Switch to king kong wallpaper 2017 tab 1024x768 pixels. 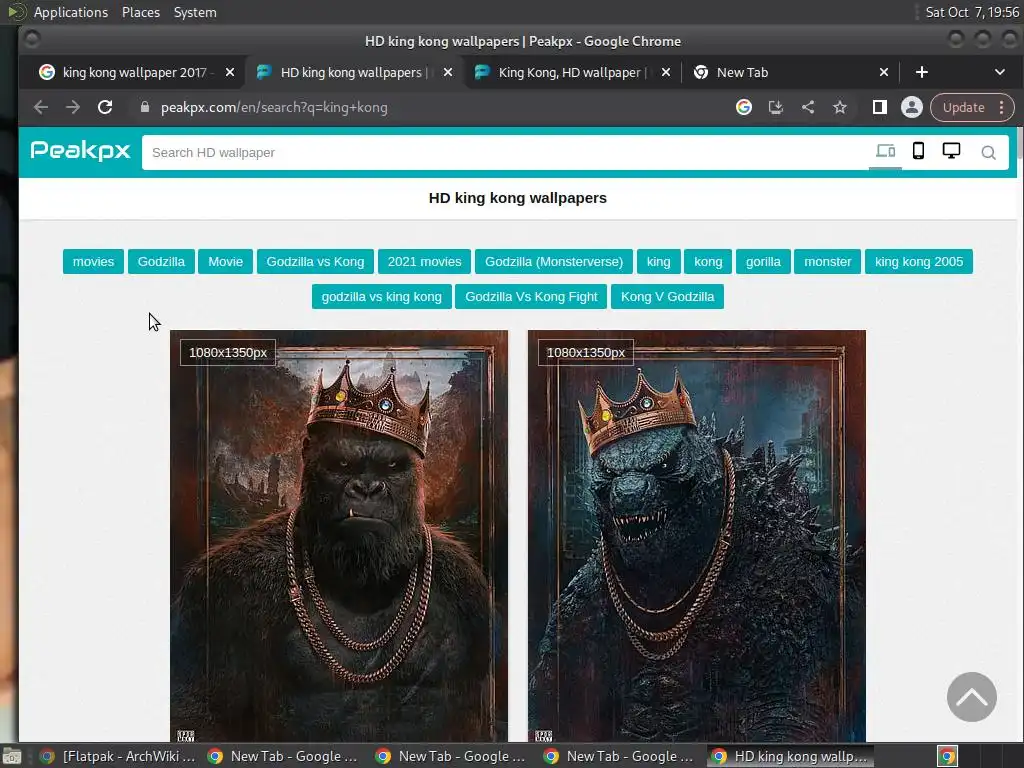click(134, 72)
